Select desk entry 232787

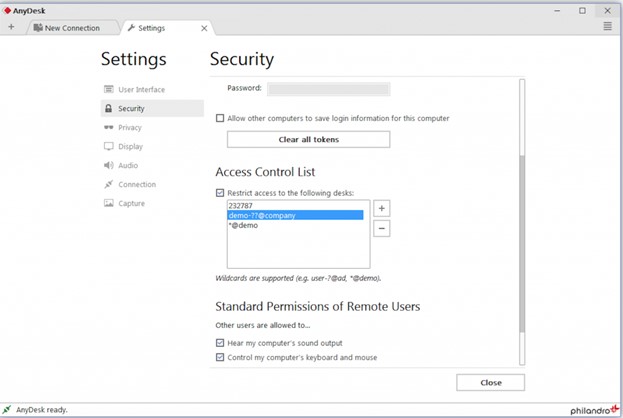[x=295, y=205]
